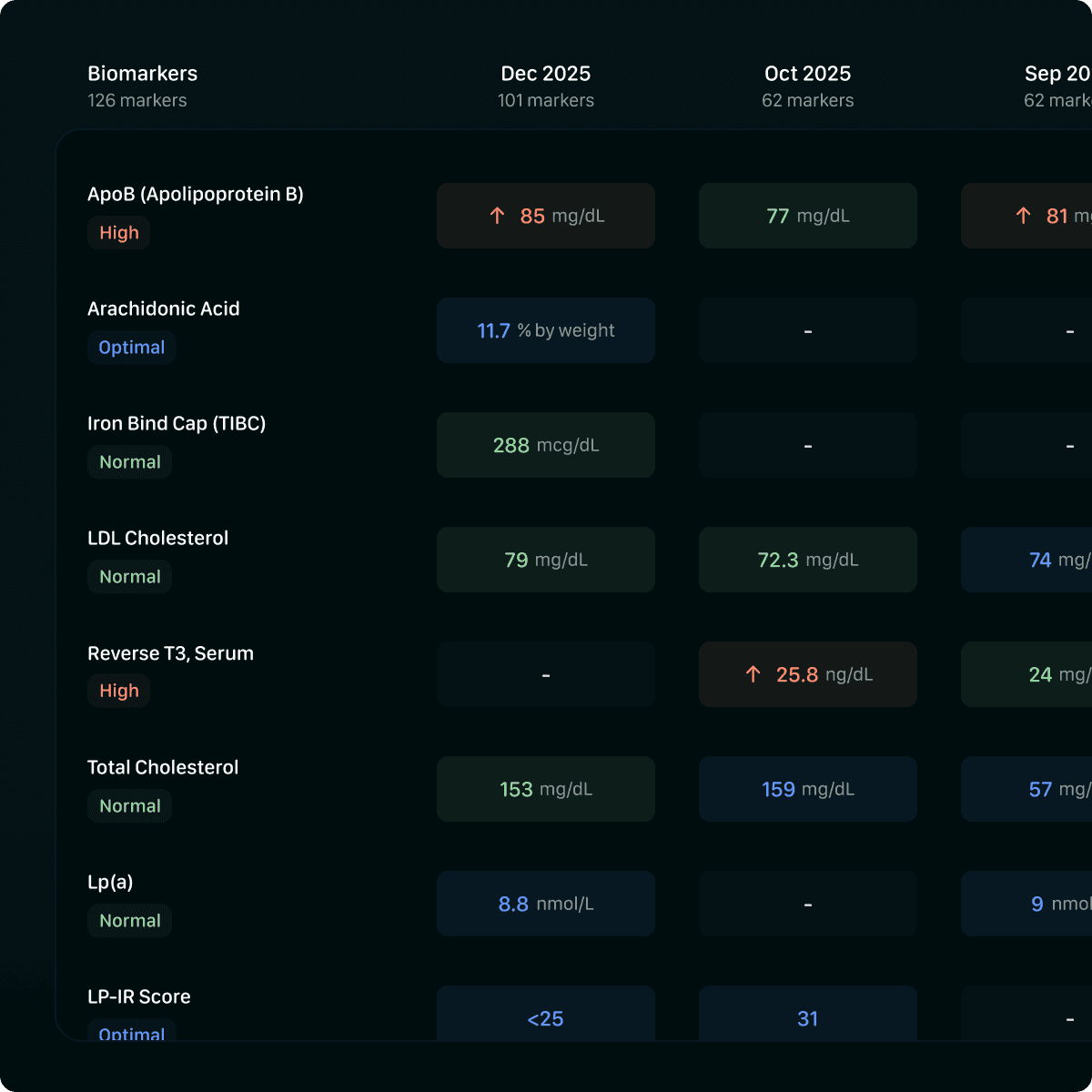1092x1092 pixels.
Task: Click the LP-IR Score value 31
Action: point(807,1018)
